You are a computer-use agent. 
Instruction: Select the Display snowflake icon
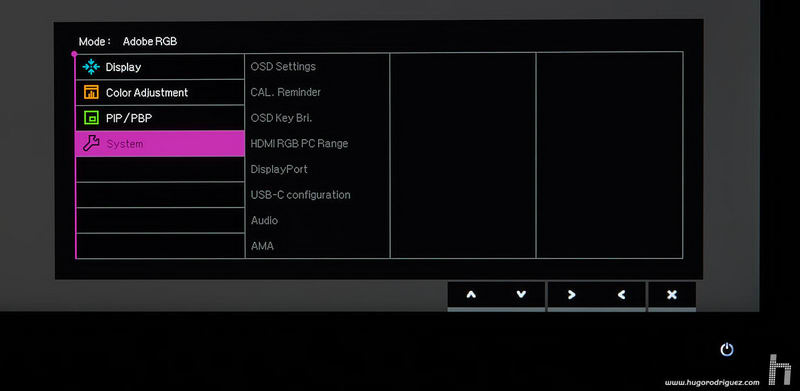click(x=91, y=67)
